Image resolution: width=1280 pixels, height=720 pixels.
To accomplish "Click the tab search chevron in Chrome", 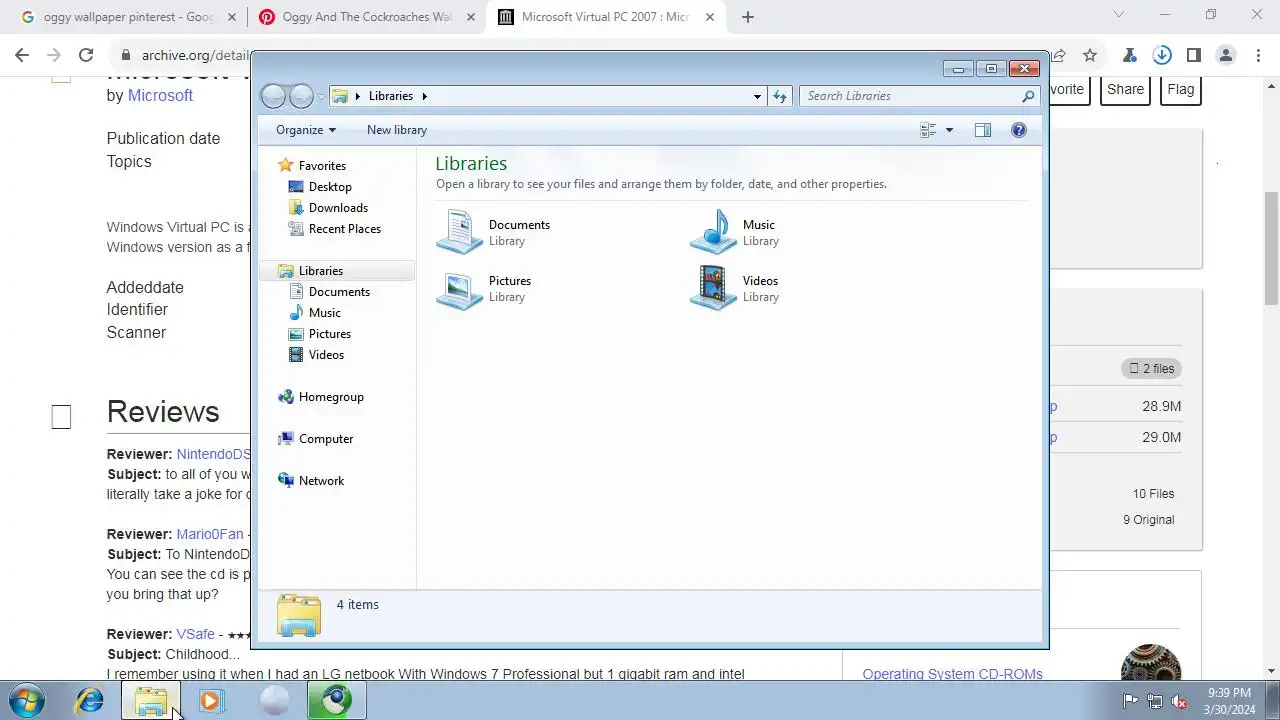I will point(1119,15).
